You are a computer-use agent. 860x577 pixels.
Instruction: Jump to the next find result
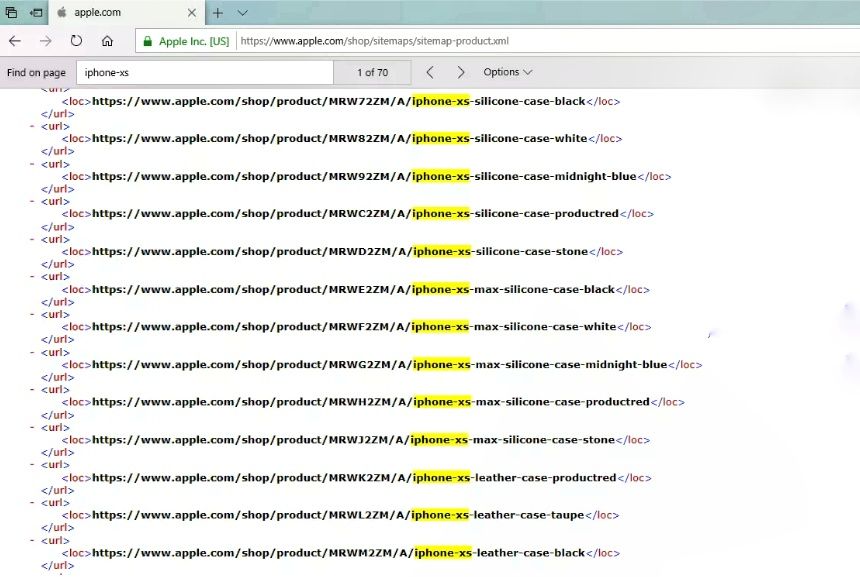click(x=461, y=72)
